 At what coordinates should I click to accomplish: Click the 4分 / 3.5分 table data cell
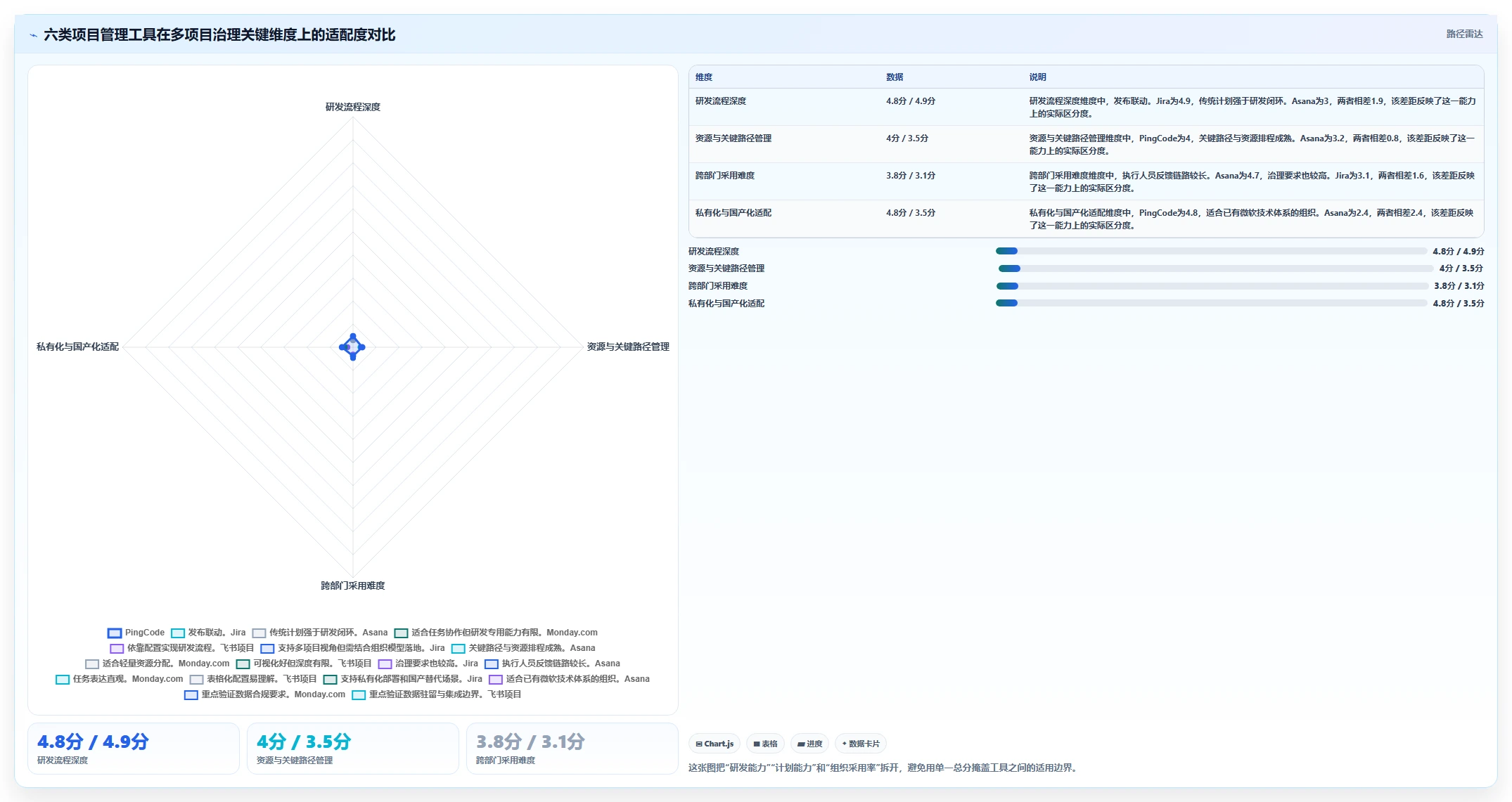[x=907, y=138]
